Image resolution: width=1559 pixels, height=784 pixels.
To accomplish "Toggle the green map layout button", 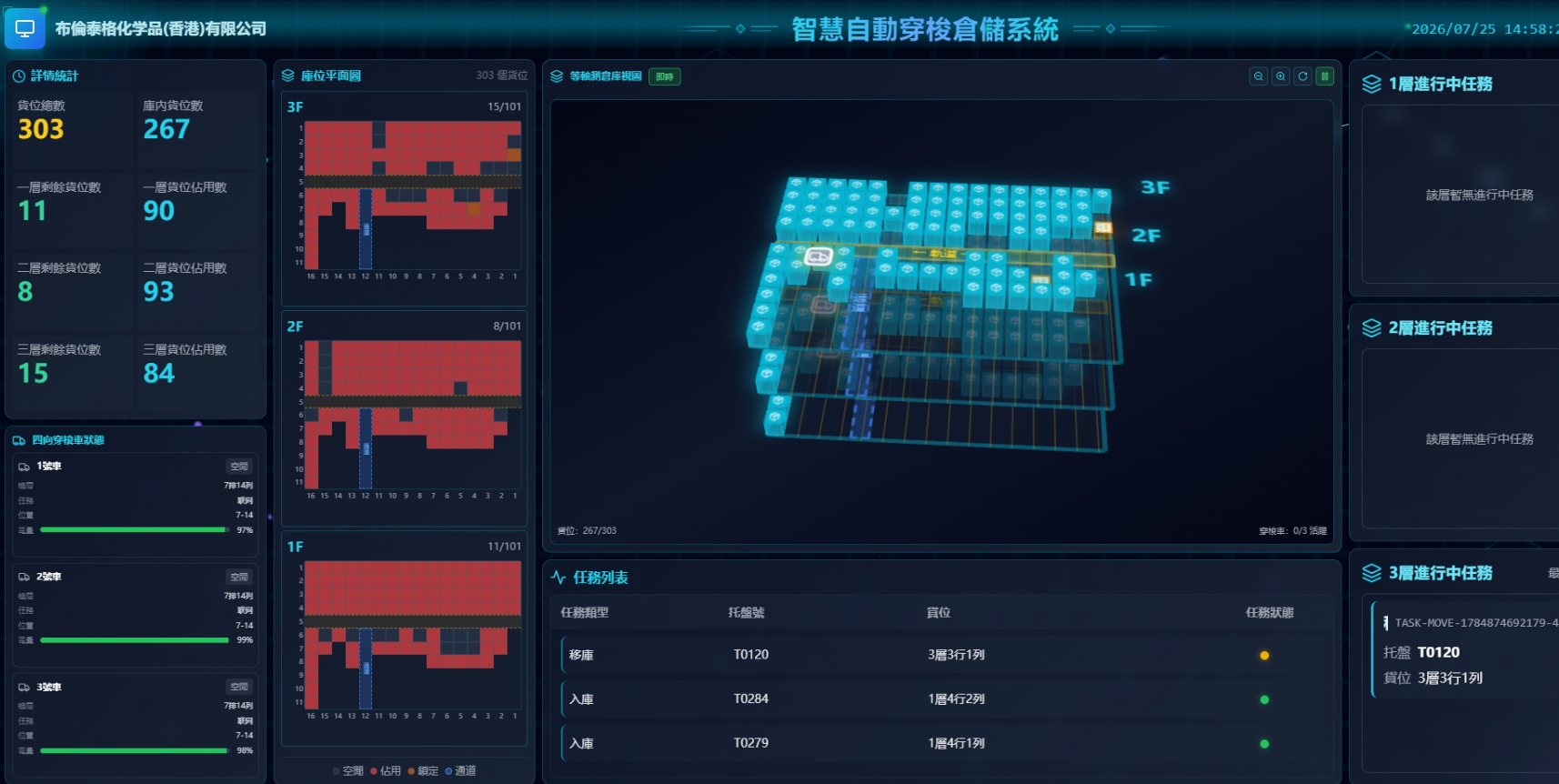I will 1325,76.
